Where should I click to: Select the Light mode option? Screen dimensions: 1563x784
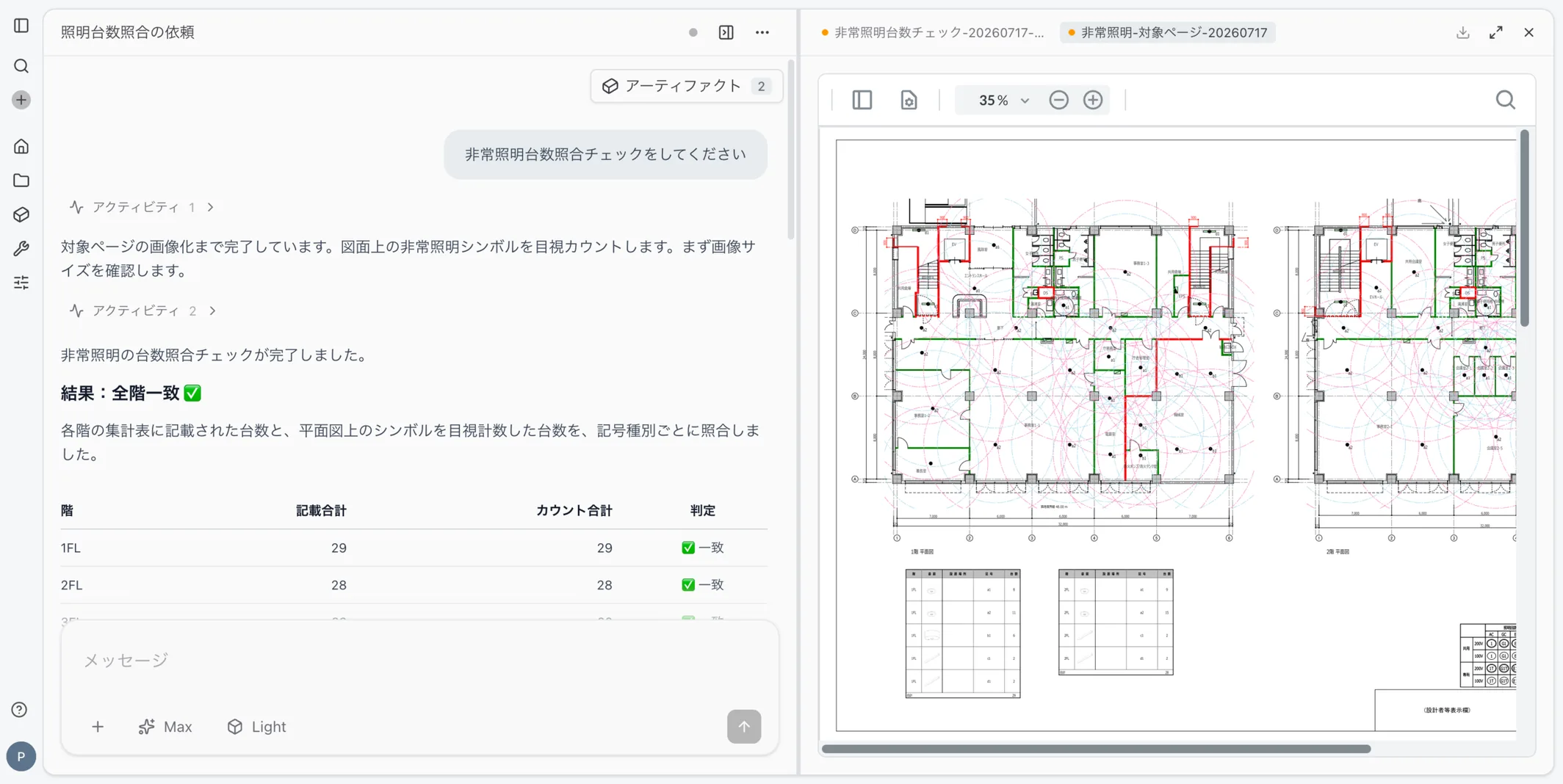[256, 727]
